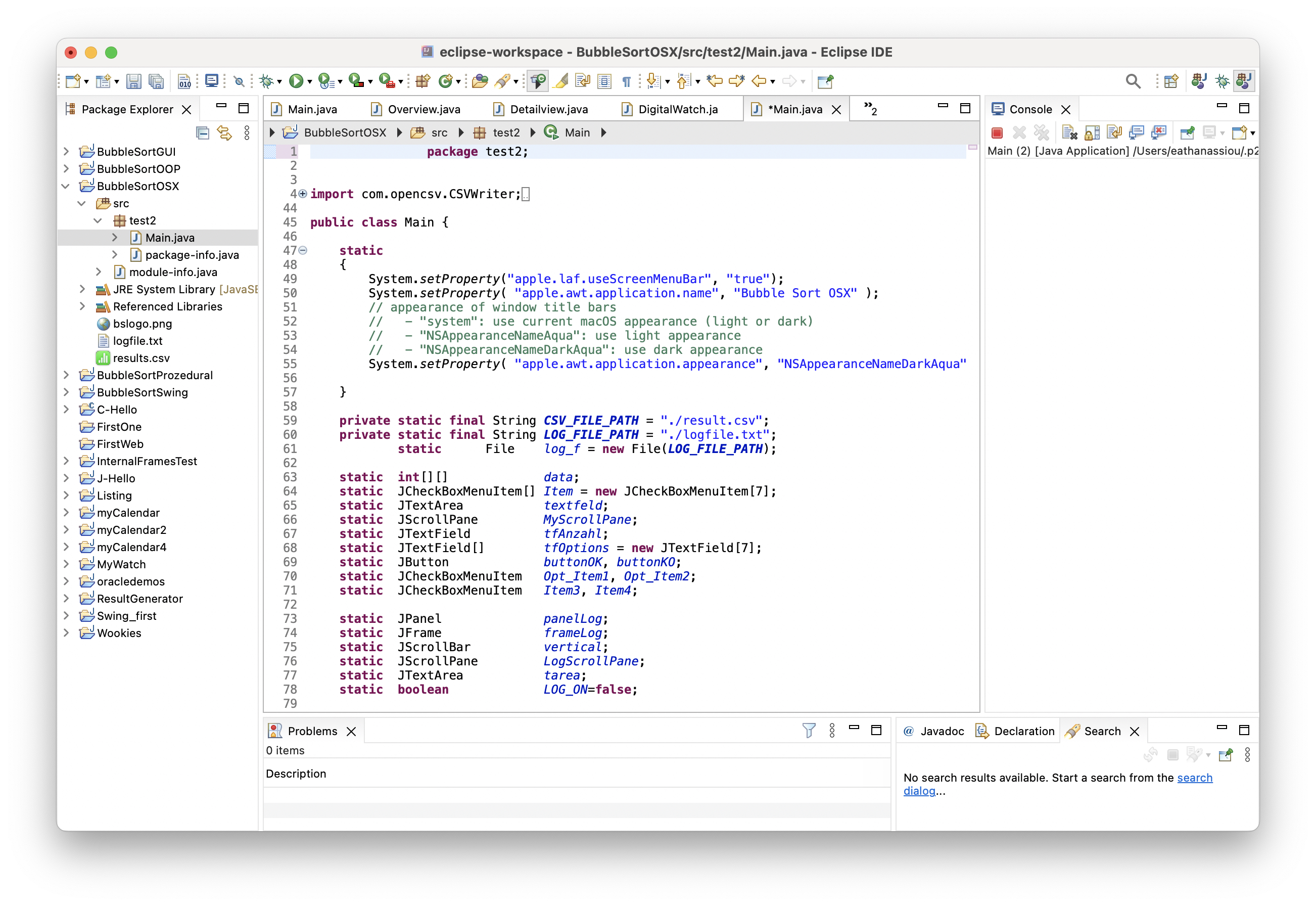Open the Declaration tab
Screen dimensions: 1316x906
coord(1023,731)
